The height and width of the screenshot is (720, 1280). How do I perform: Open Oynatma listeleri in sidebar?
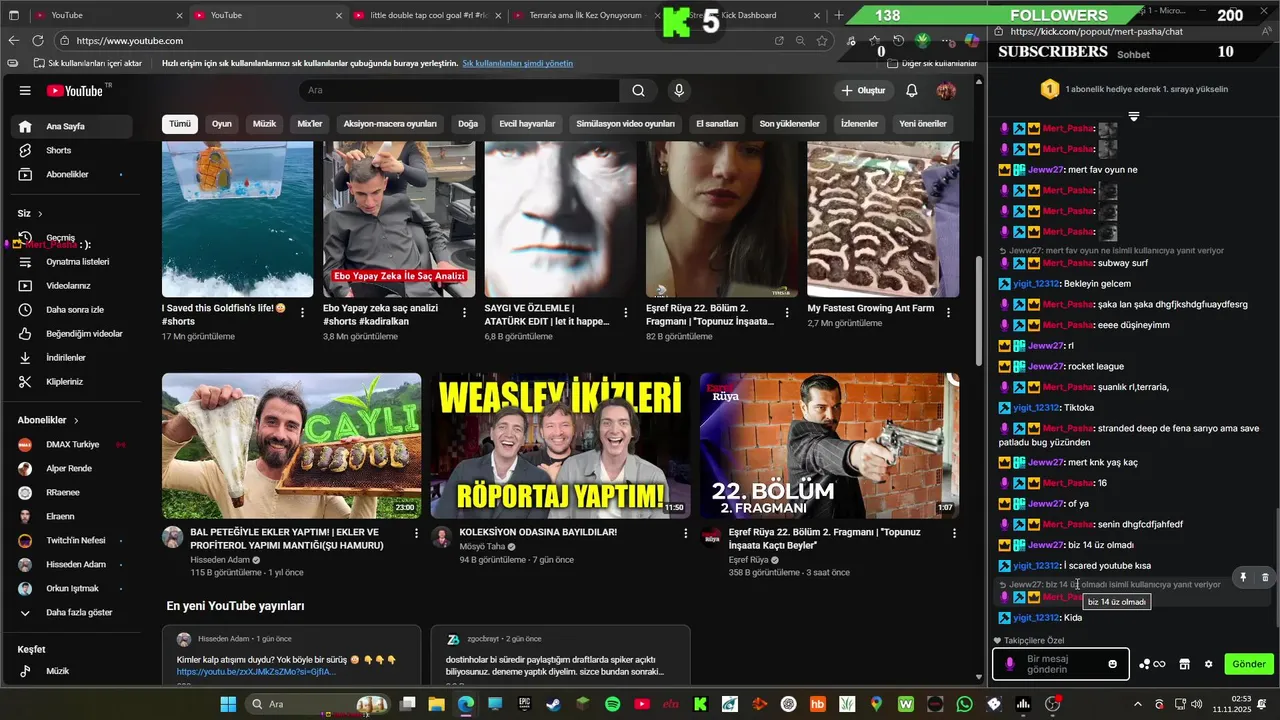pos(72,262)
